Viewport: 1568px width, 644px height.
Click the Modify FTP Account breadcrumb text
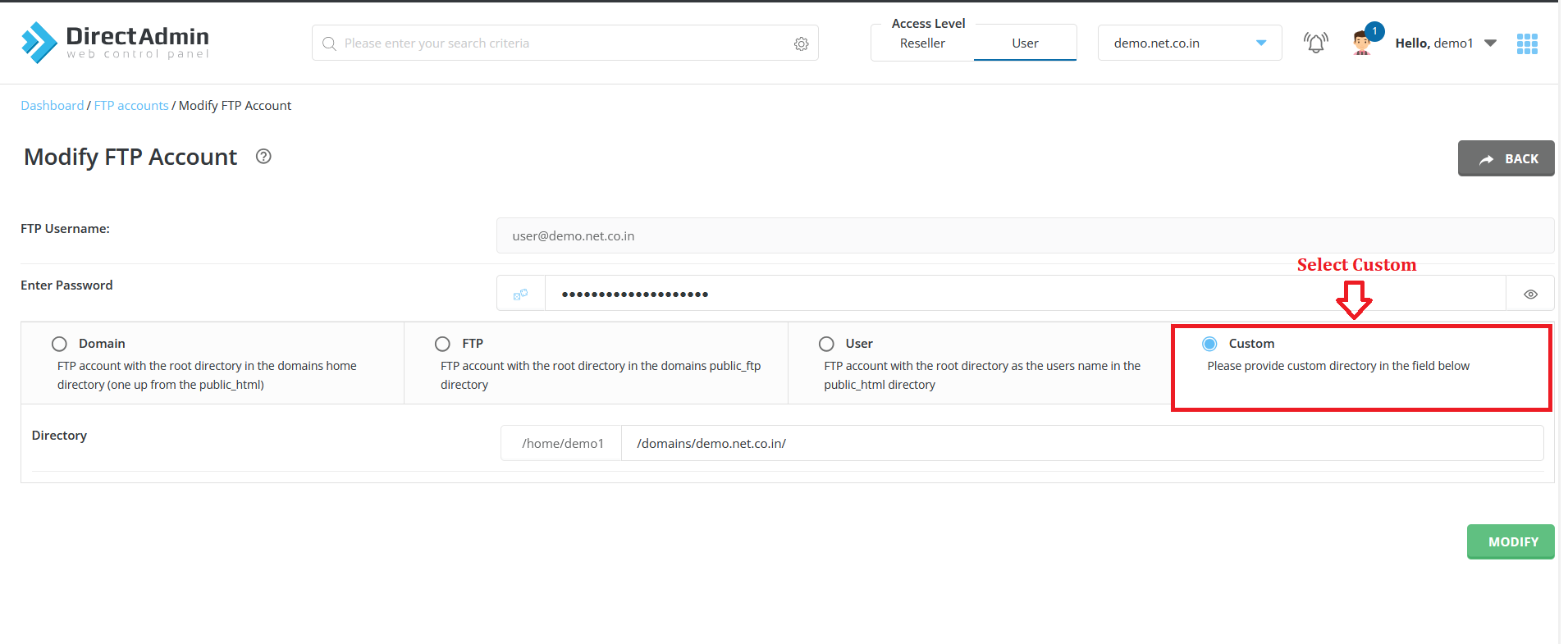pyautogui.click(x=235, y=106)
